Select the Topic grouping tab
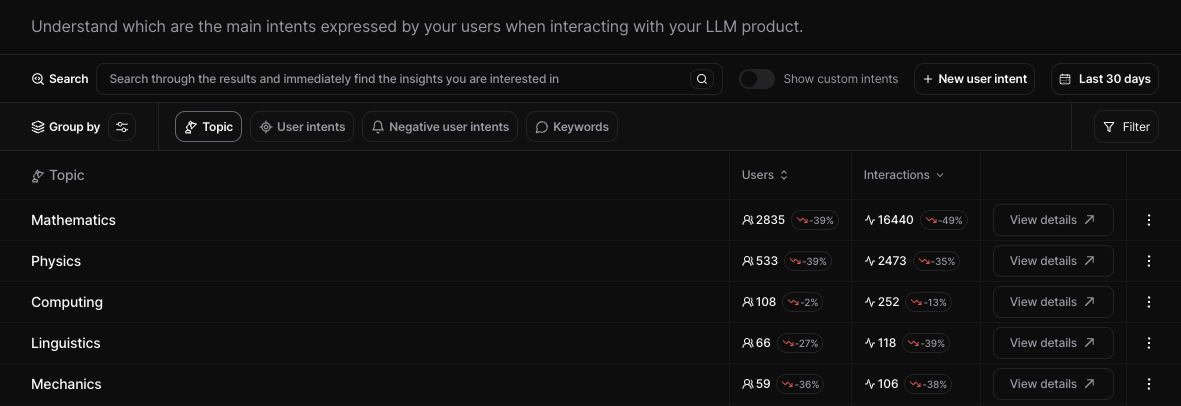The width and height of the screenshot is (1181, 406). click(x=208, y=127)
